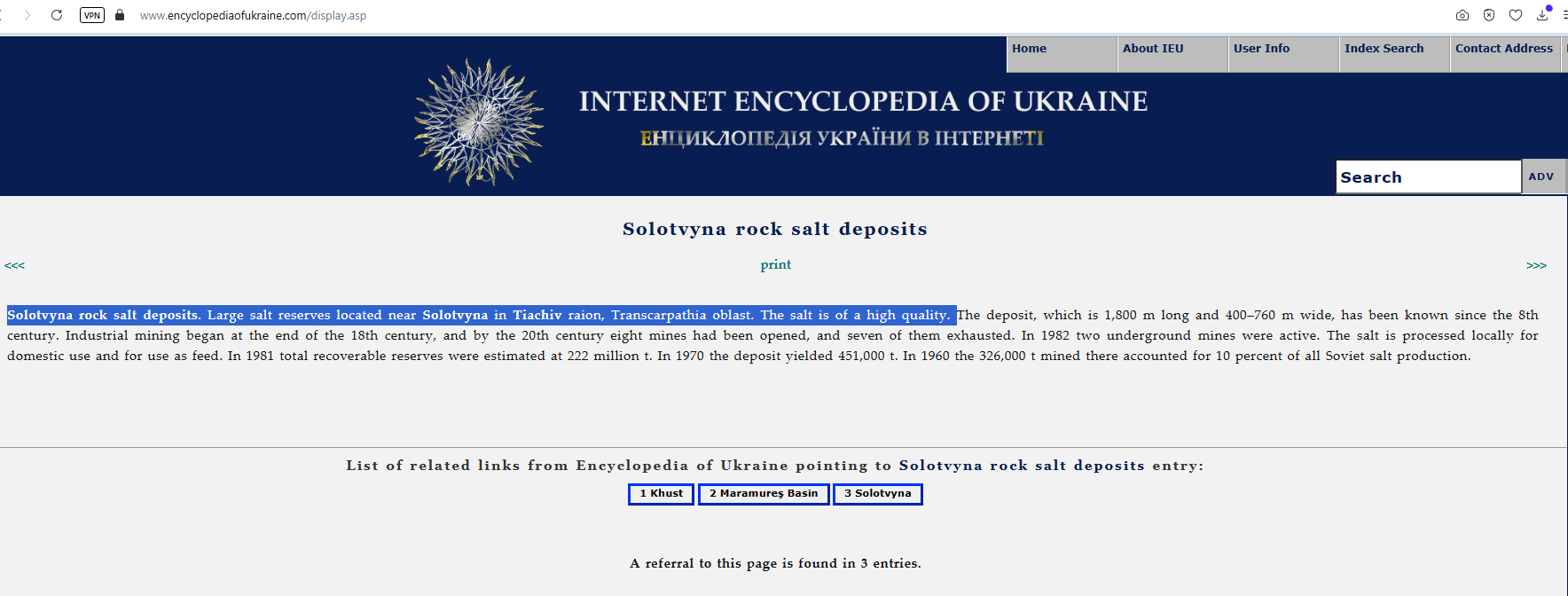Image resolution: width=1568 pixels, height=596 pixels.
Task: Click the Search input field
Action: [x=1428, y=176]
